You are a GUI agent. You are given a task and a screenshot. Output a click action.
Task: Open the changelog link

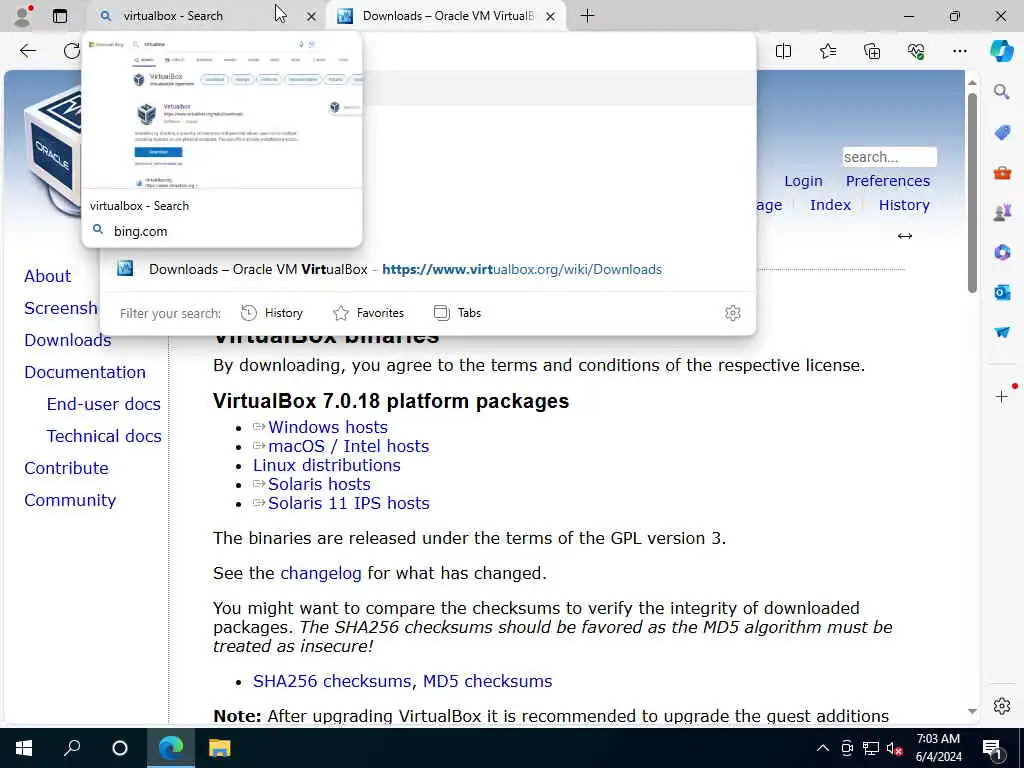click(x=321, y=573)
